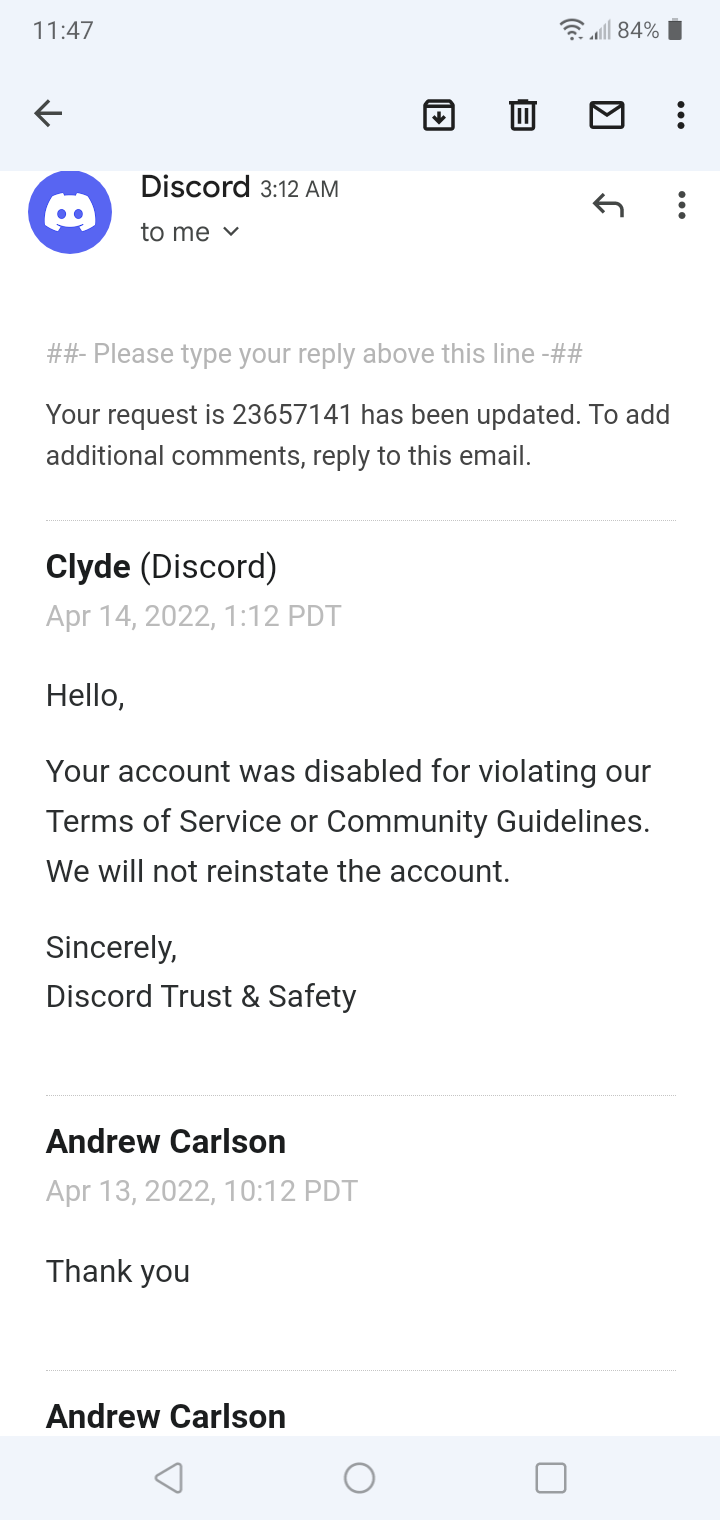
Task: Tap the bottom Andrew Carlson message header
Action: (166, 1416)
